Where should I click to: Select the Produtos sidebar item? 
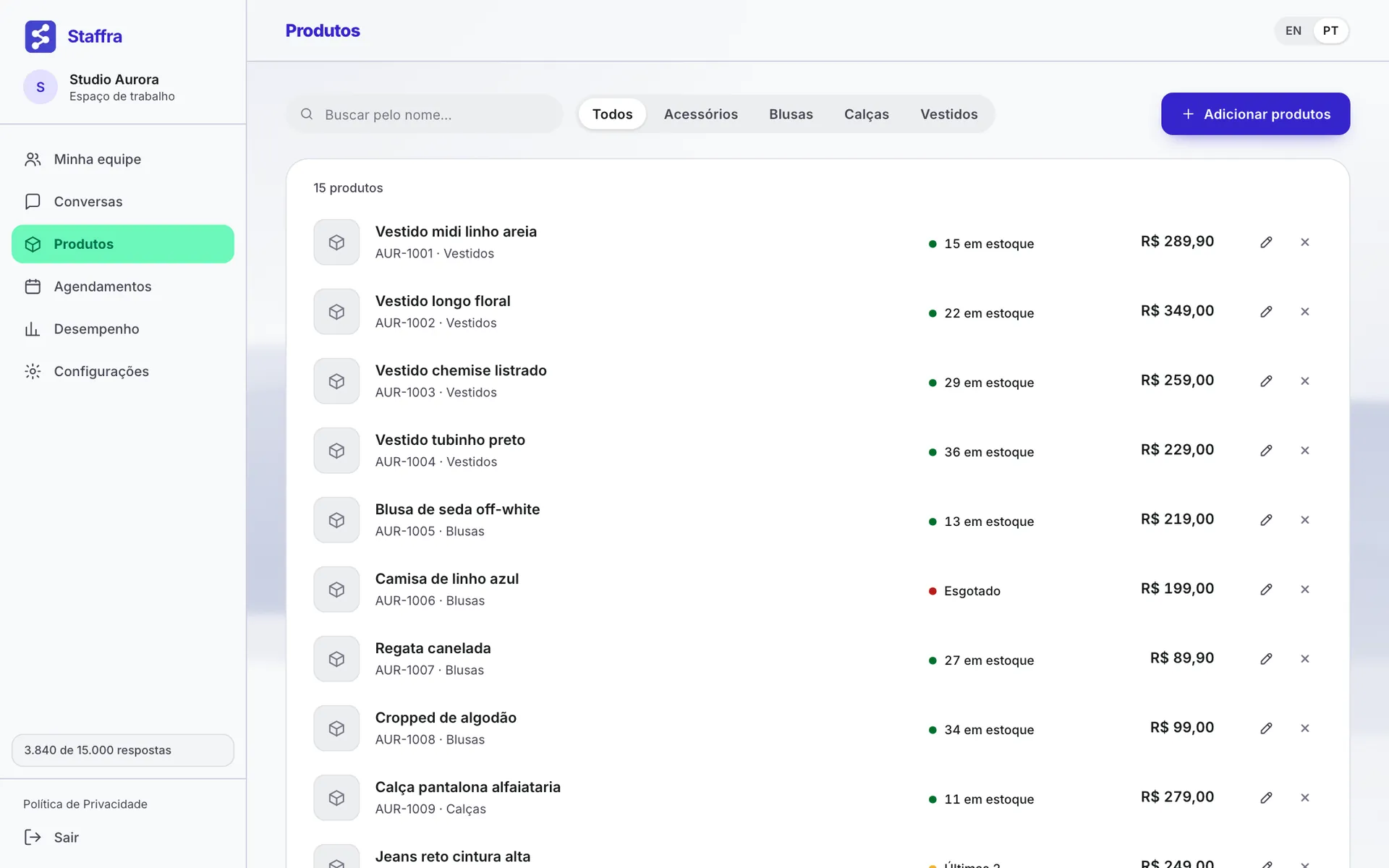(123, 244)
